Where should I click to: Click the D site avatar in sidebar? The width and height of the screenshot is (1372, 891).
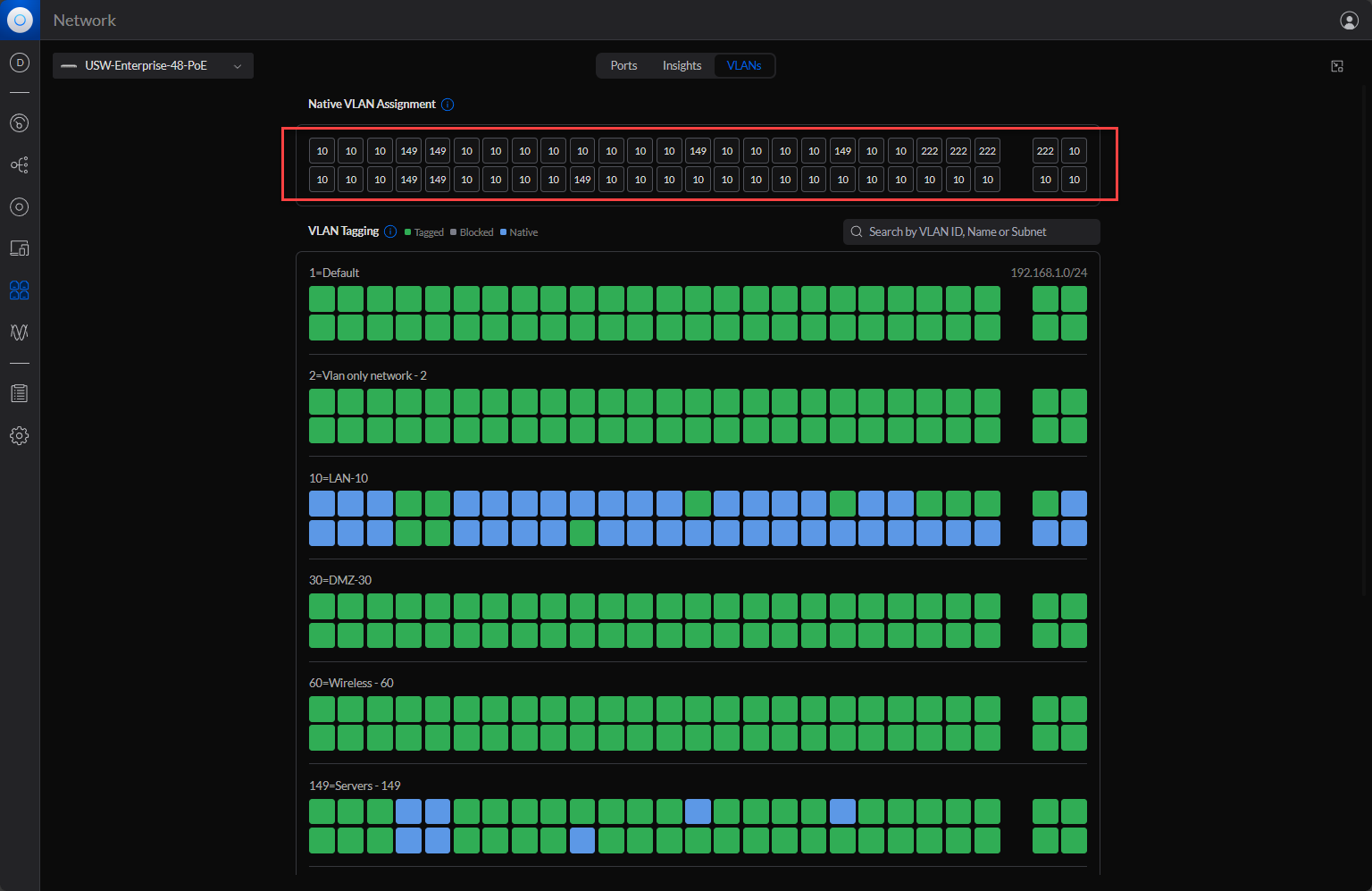tap(20, 63)
